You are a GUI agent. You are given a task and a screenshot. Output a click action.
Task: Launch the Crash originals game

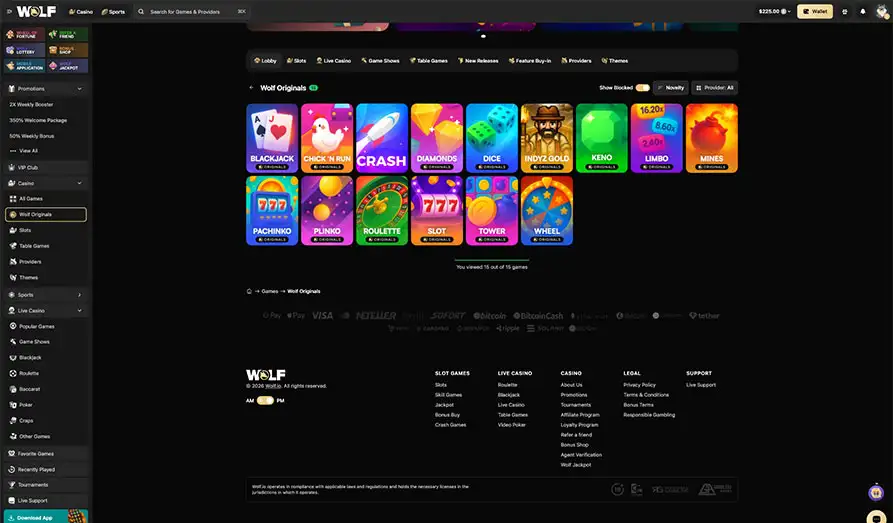click(x=382, y=138)
